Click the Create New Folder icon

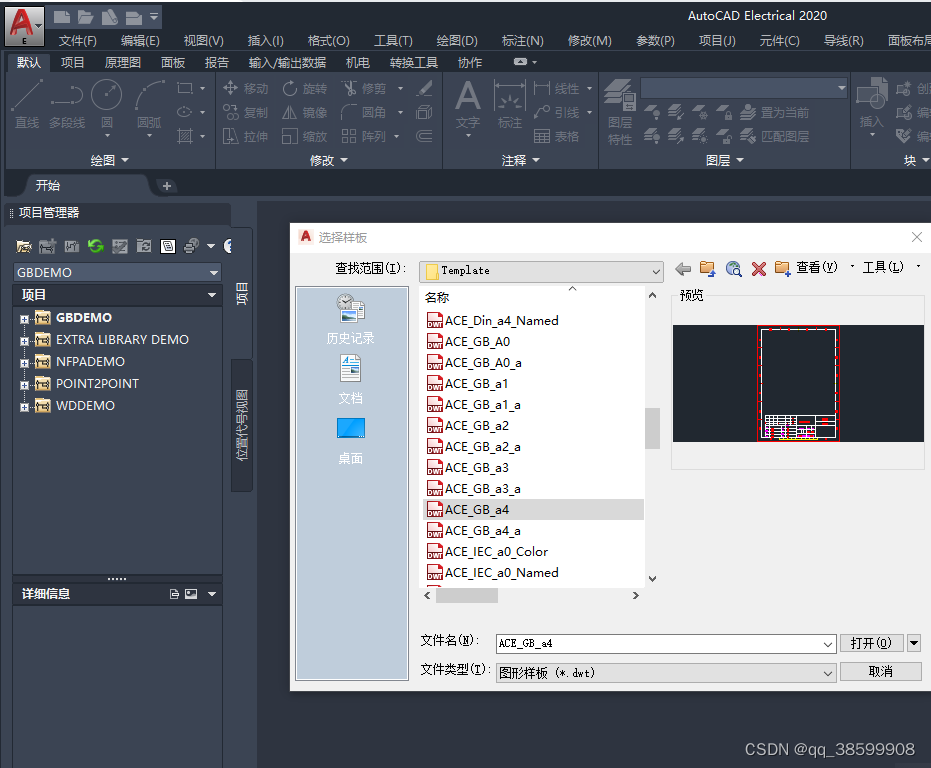pyautogui.click(x=783, y=269)
